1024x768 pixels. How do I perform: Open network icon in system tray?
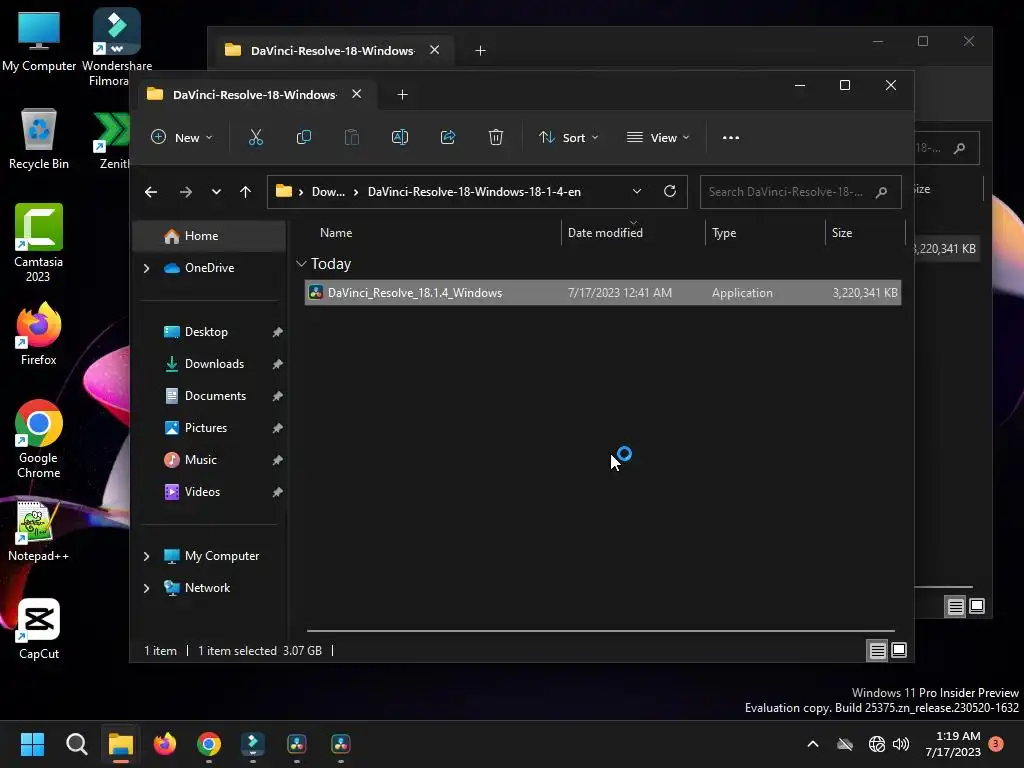pos(876,744)
